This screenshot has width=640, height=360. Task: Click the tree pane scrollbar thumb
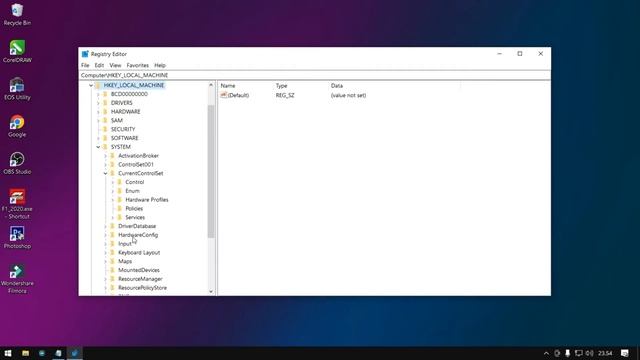click(211, 171)
